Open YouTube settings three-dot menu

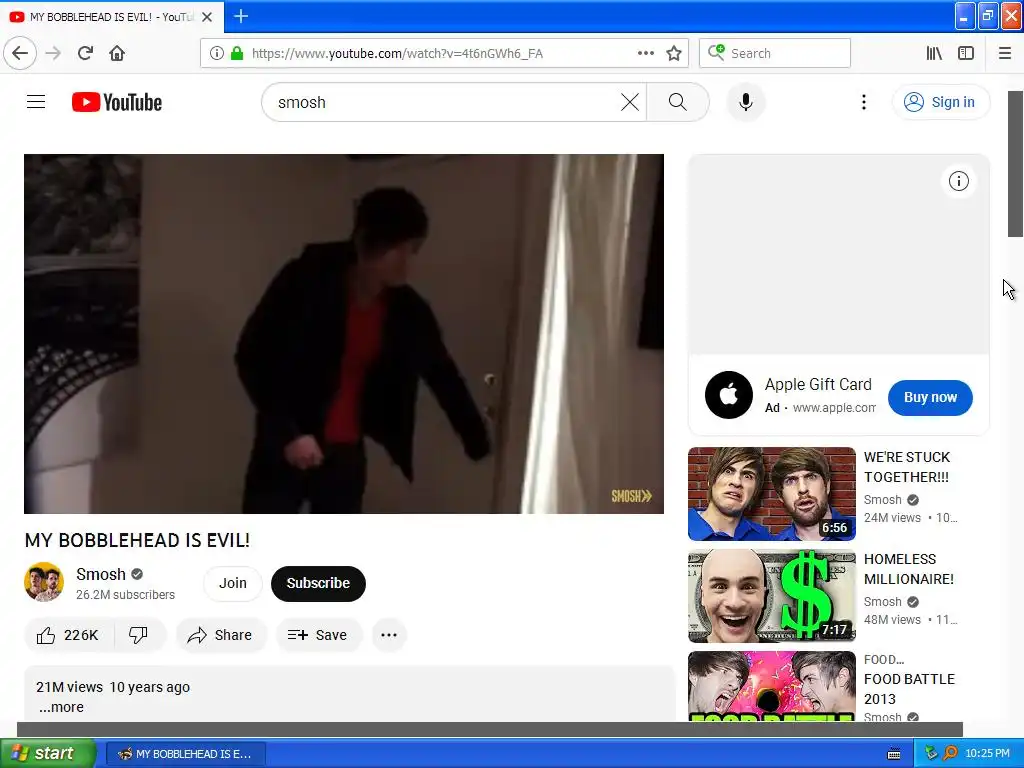tap(864, 102)
